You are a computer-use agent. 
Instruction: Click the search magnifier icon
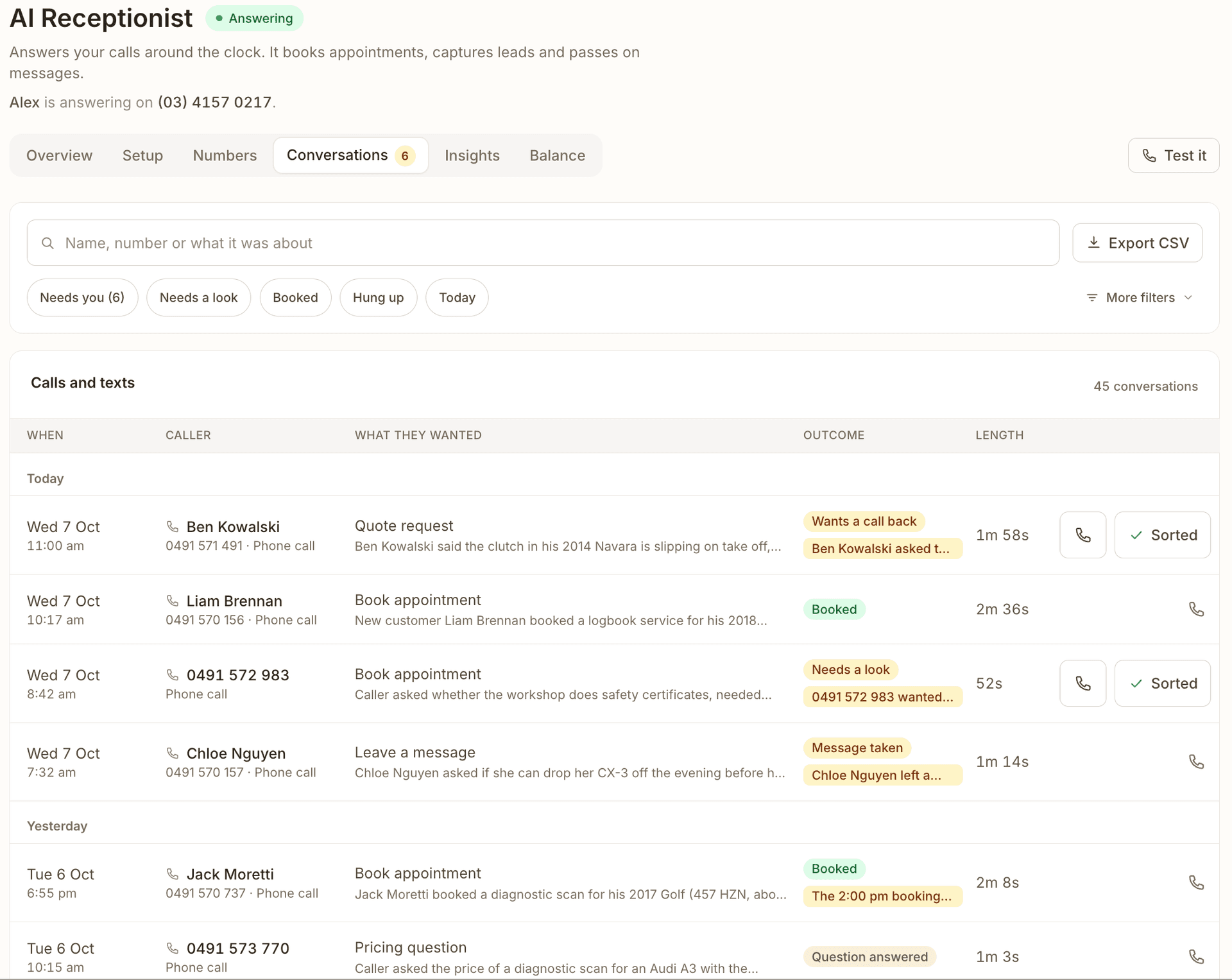pos(47,243)
